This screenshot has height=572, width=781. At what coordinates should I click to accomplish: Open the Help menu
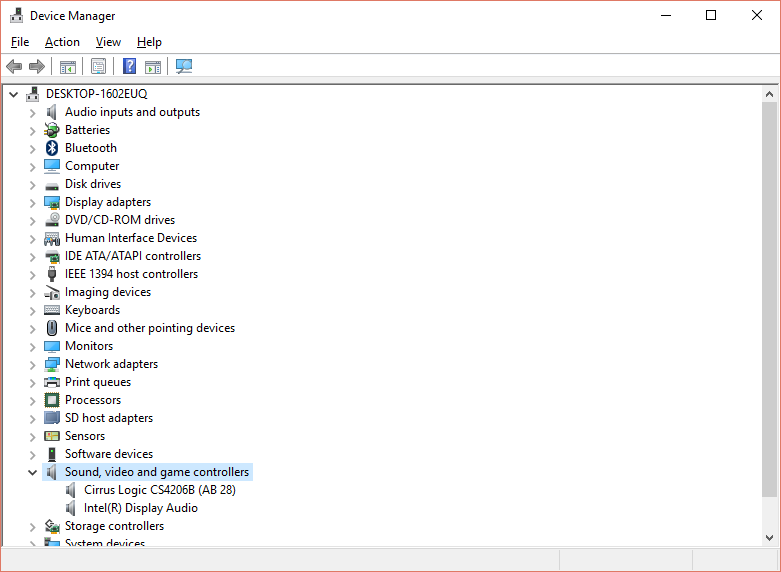(149, 42)
